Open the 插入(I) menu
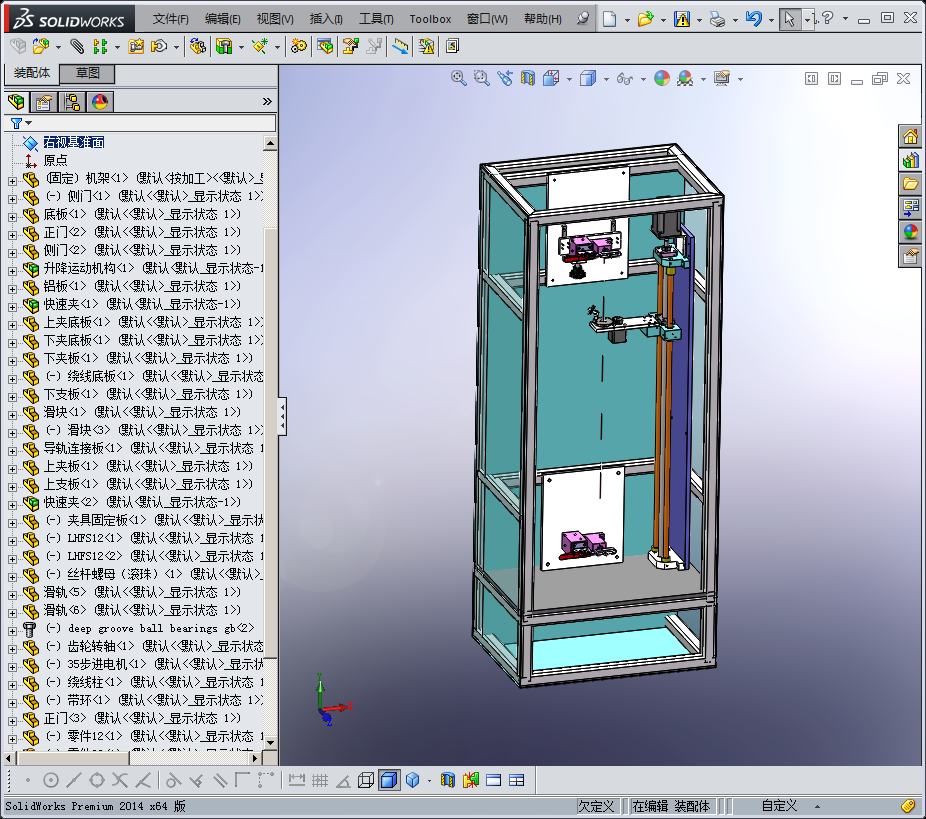This screenshot has width=926, height=819. [326, 19]
